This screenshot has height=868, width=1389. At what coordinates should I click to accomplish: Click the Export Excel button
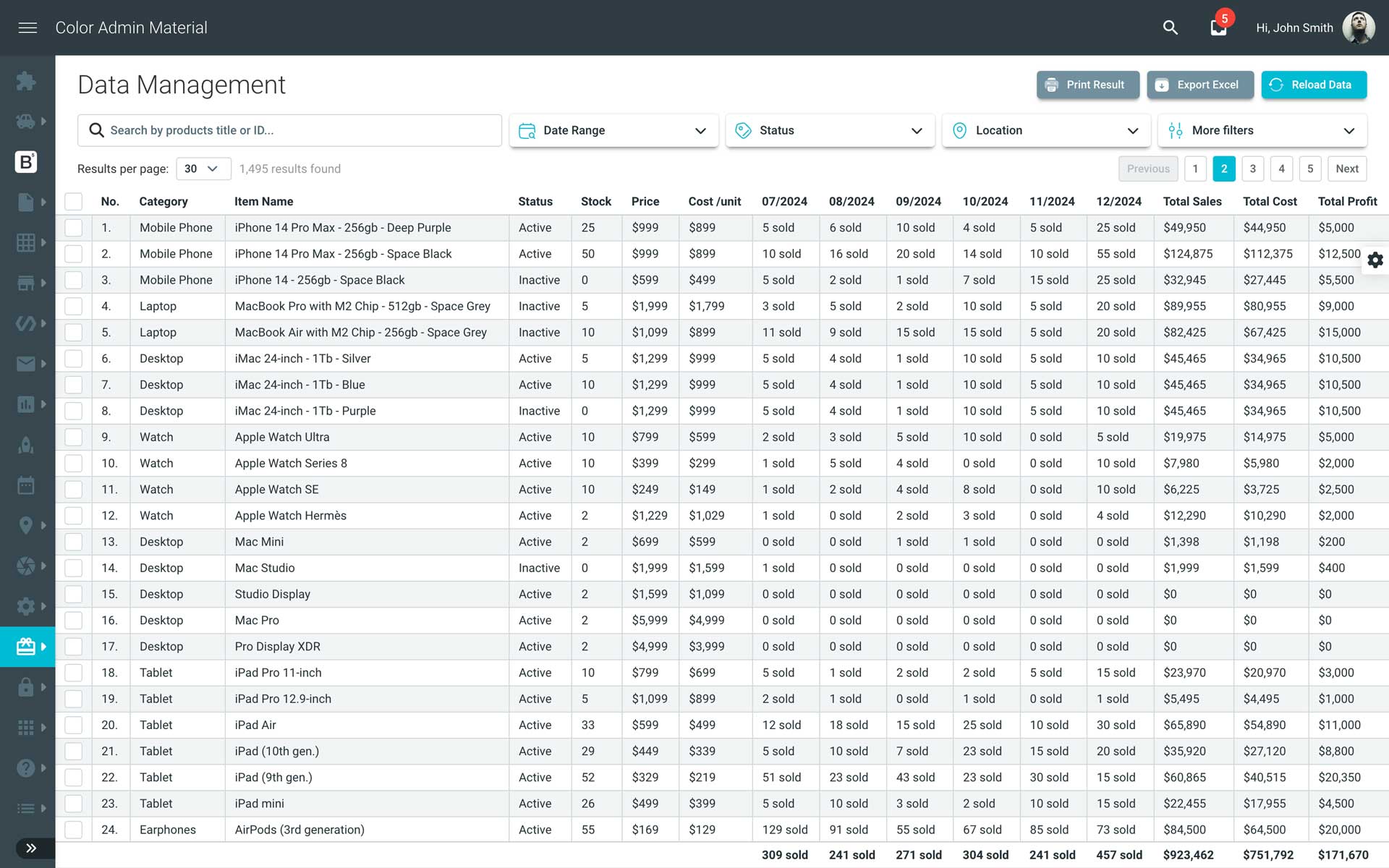(x=1199, y=85)
